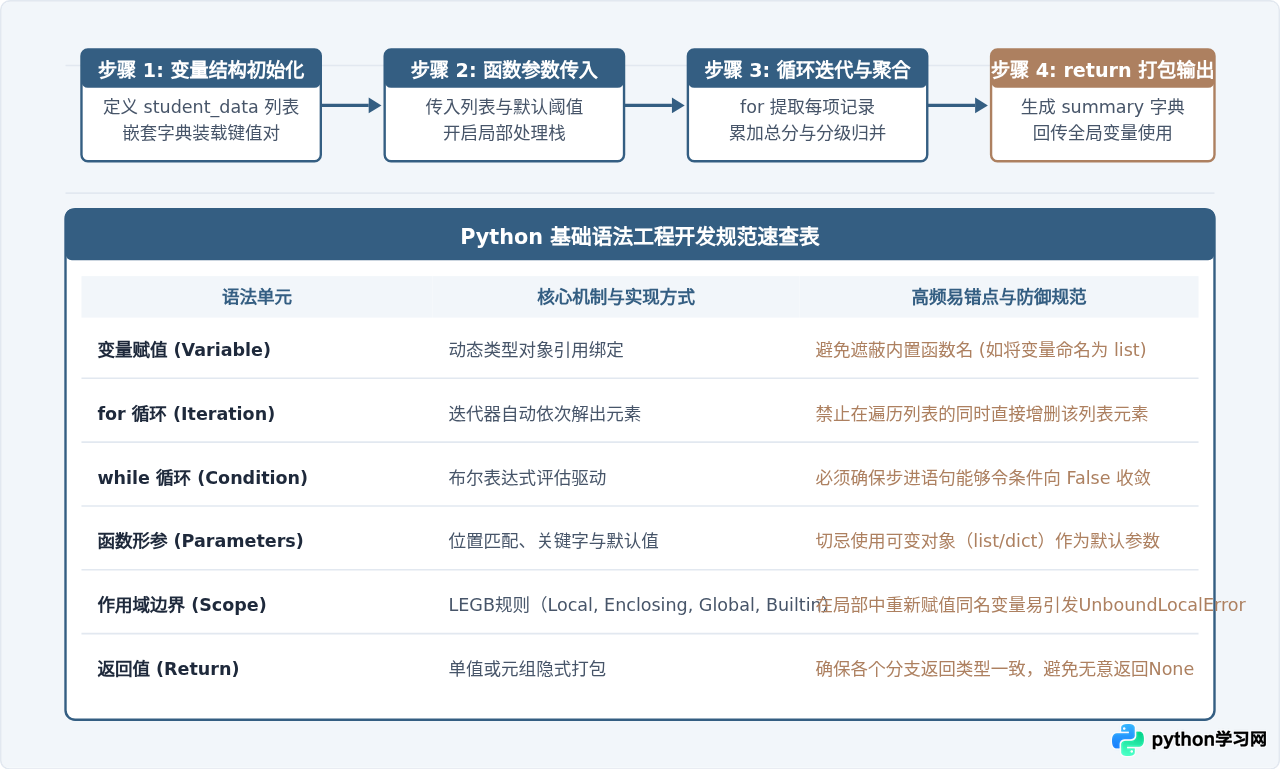This screenshot has height=770, width=1280.
Task: Select the 步骤 4: return 打包输出 header
Action: [x=1102, y=69]
